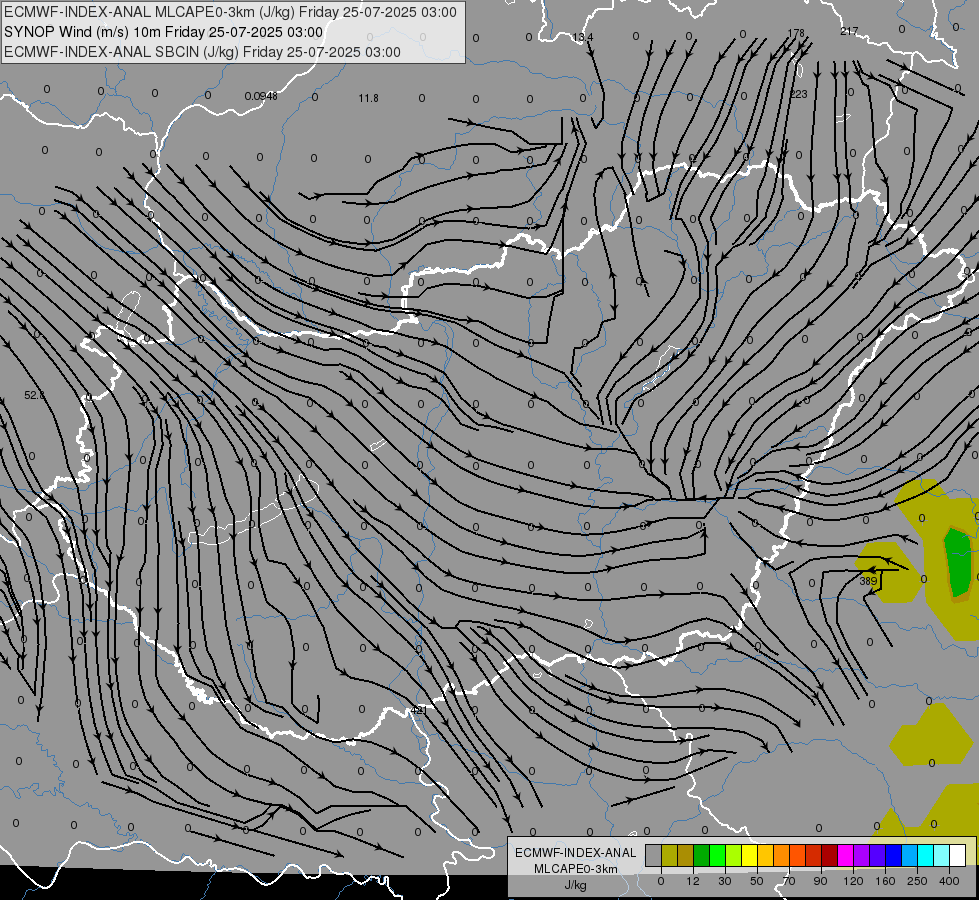Click the legend tick label 90
Viewport: 979px width, 900px height.
[x=820, y=881]
